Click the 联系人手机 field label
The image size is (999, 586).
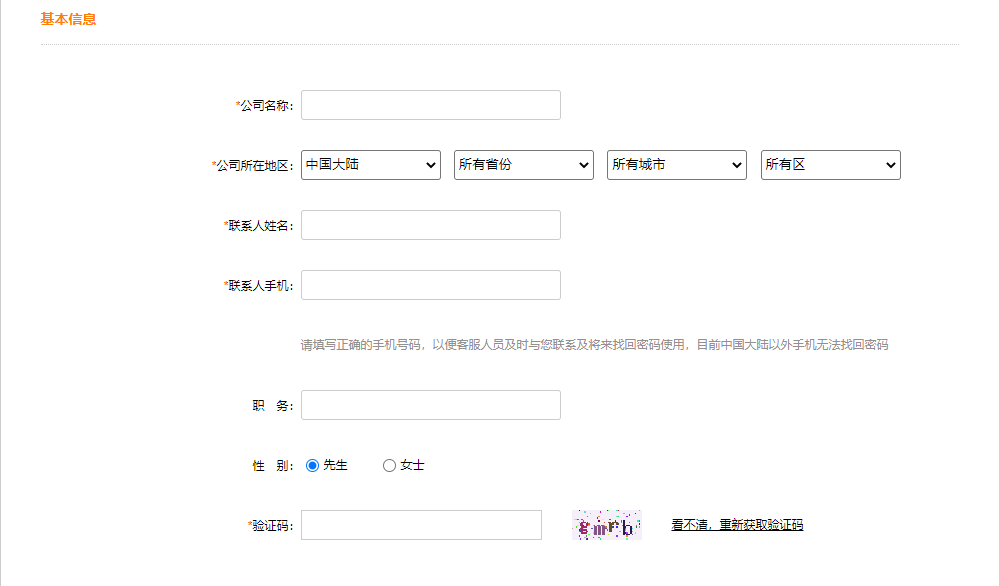pos(260,286)
